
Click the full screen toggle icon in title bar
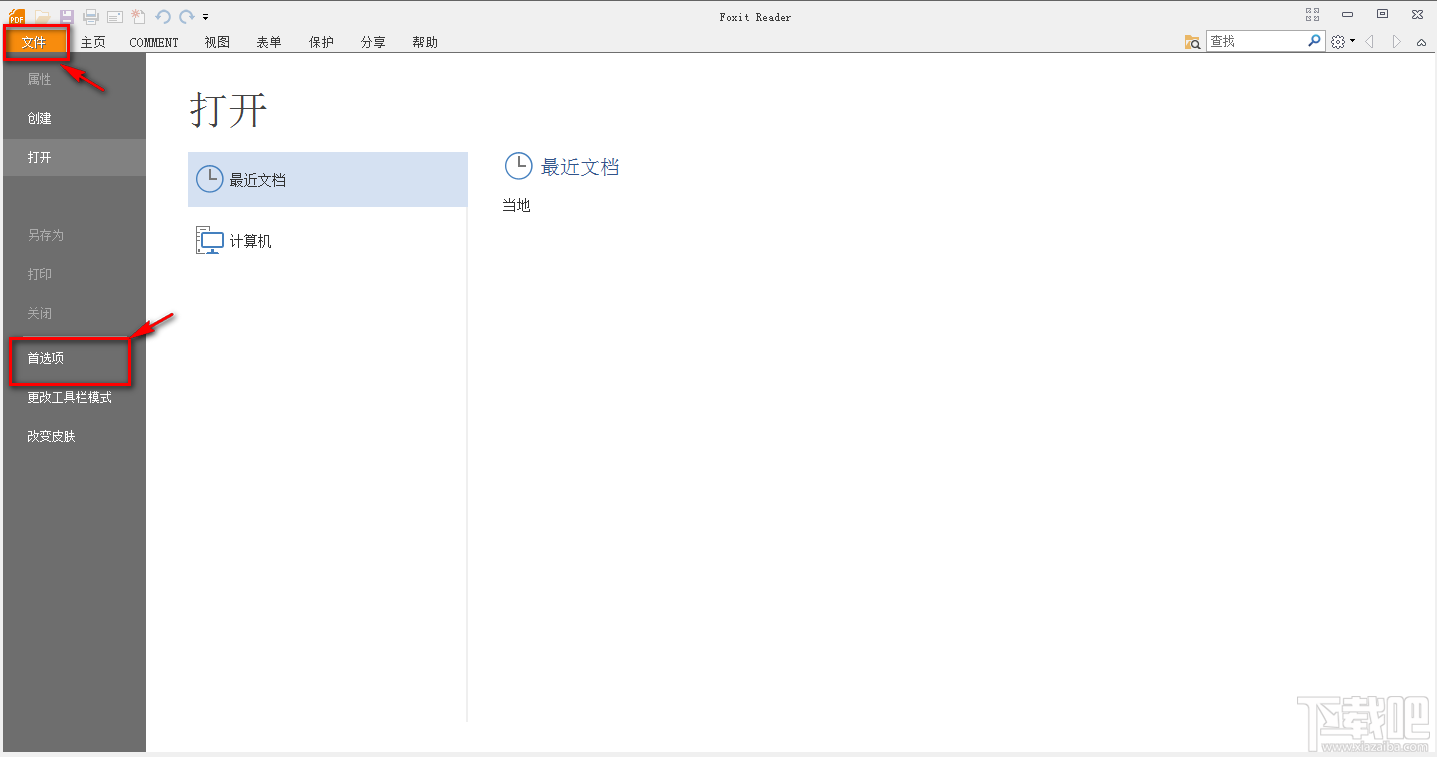point(1312,14)
